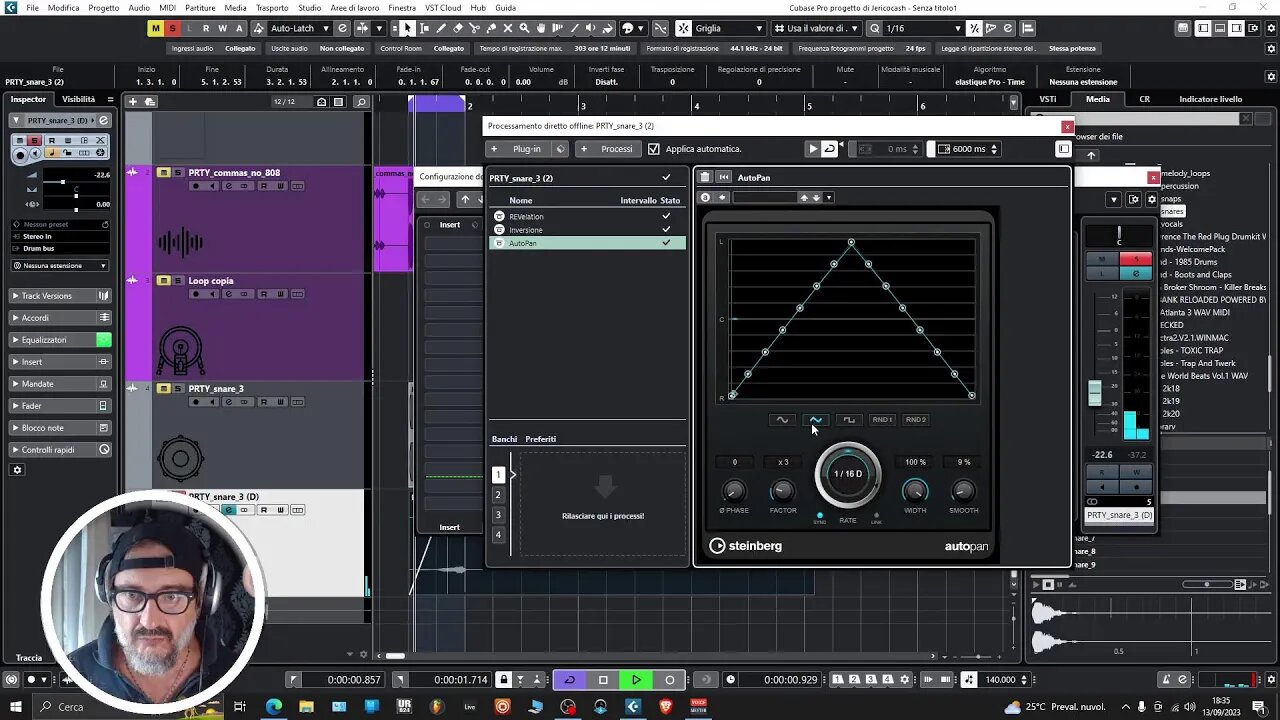The width and height of the screenshot is (1280, 720).
Task: Toggle global Solo button in toolbar
Action: pos(172,28)
